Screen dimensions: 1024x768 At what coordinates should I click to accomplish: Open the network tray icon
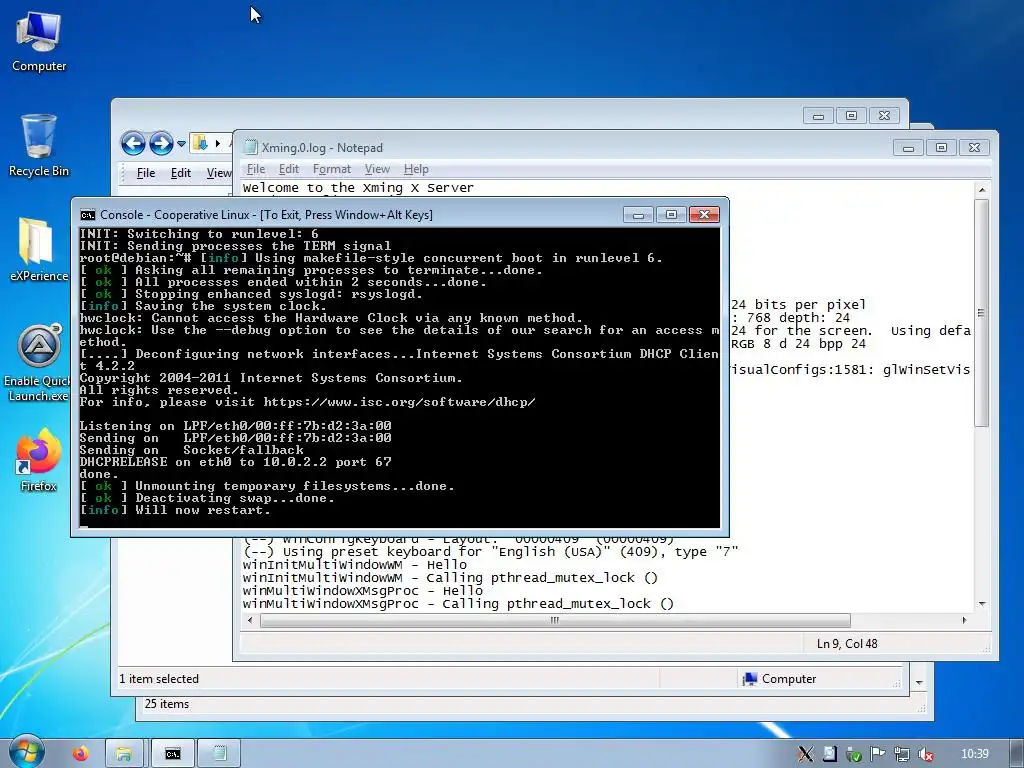(x=902, y=754)
